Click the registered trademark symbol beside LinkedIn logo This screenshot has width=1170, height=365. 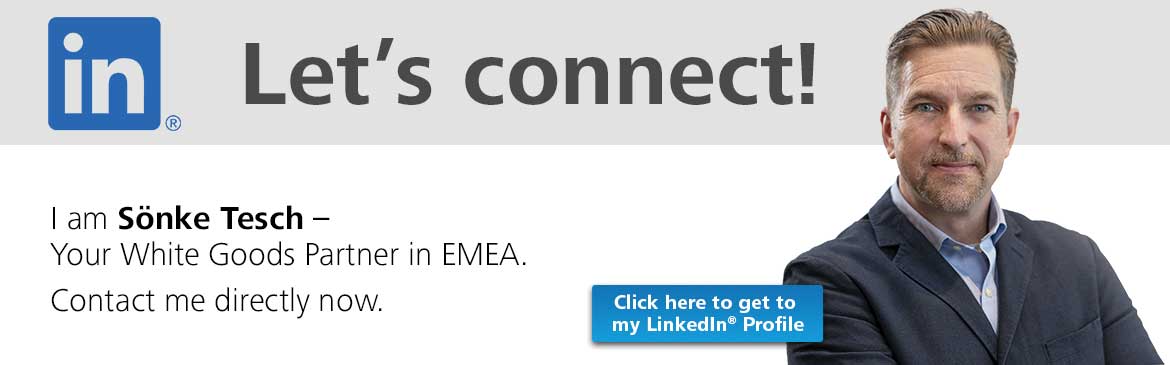pos(172,123)
